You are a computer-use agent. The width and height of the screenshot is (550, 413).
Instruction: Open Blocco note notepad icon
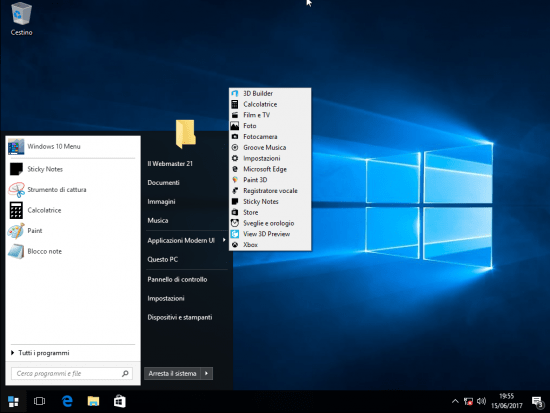click(x=16, y=251)
